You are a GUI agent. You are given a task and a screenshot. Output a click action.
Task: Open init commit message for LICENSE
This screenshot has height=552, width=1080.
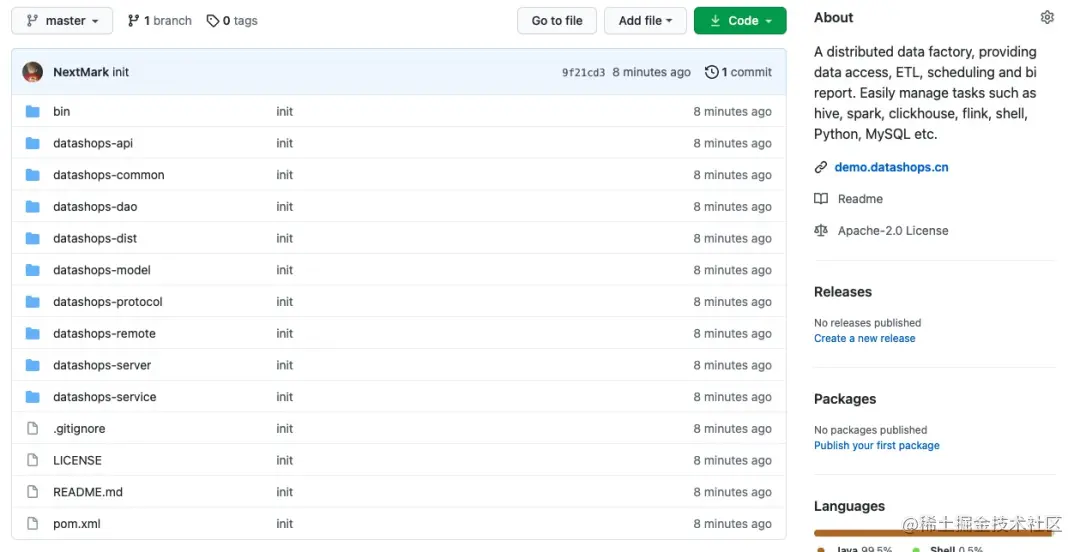click(284, 460)
